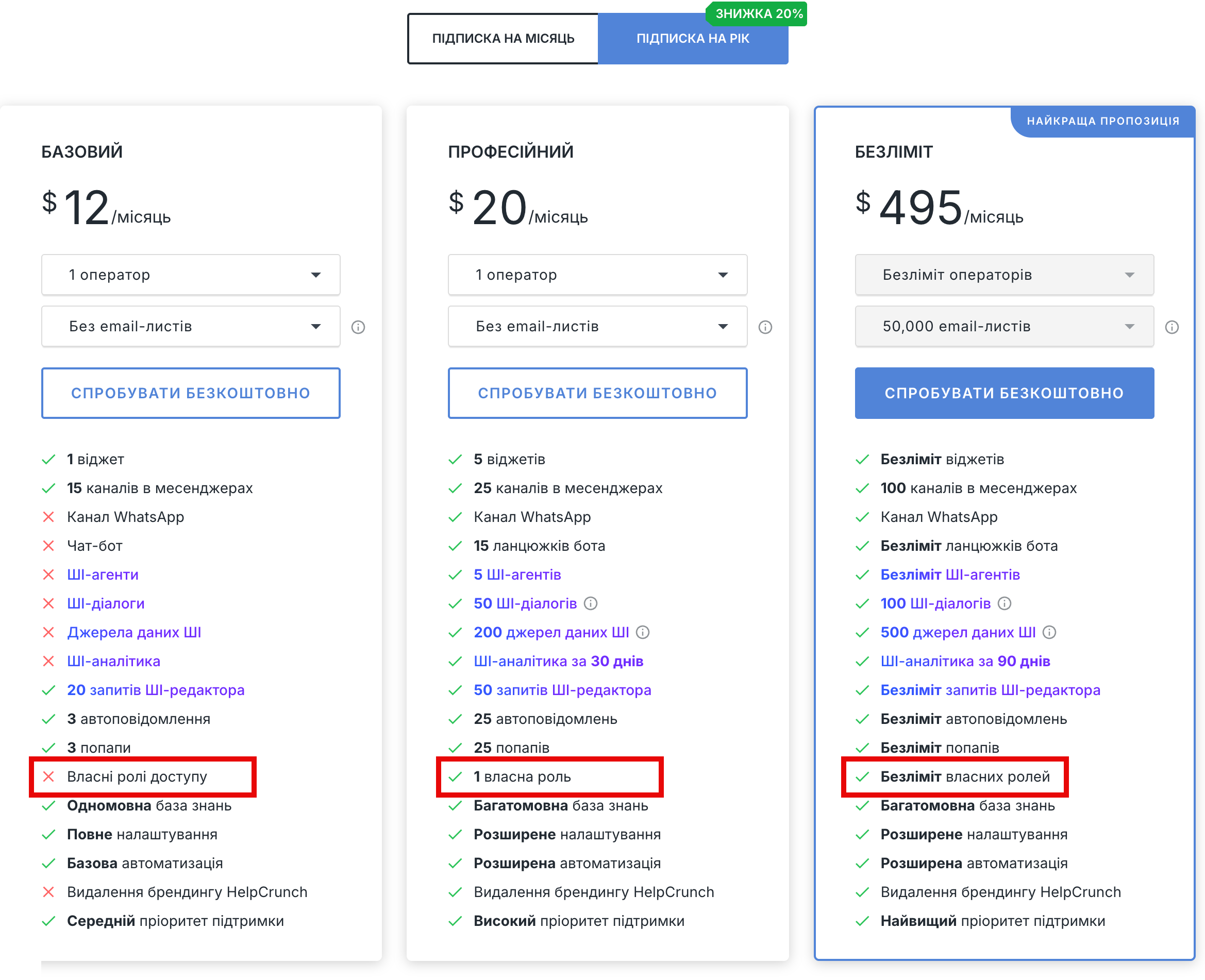This screenshot has height=980, width=1205.
Task: Switch to ПІДПИСКА НА МІСЯЦЬ billing
Action: tap(503, 39)
